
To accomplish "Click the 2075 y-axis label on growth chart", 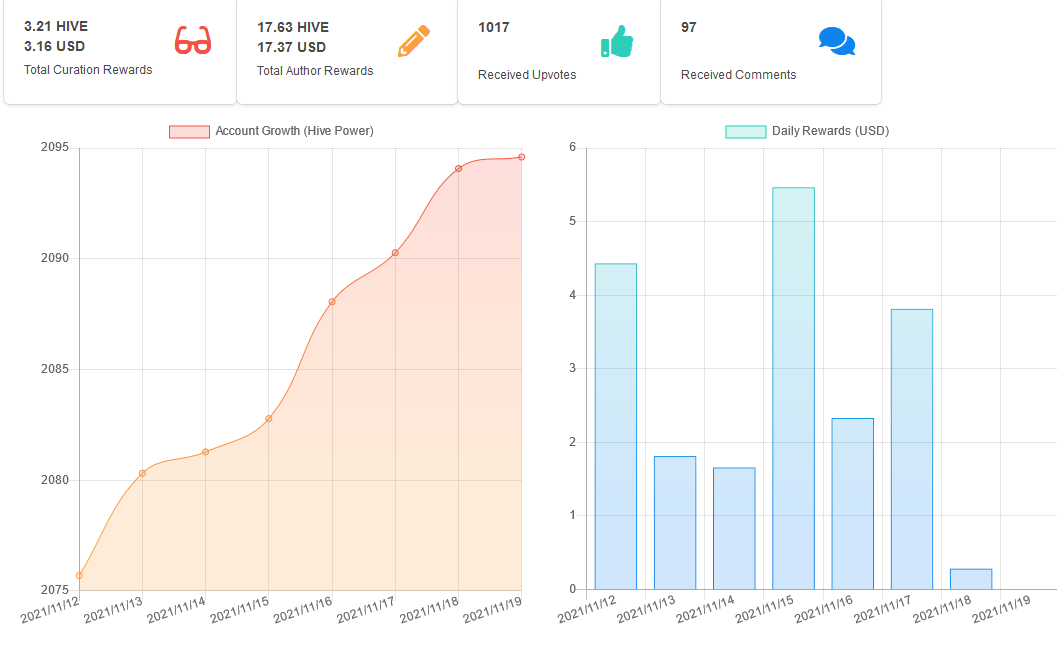I will 55,590.
